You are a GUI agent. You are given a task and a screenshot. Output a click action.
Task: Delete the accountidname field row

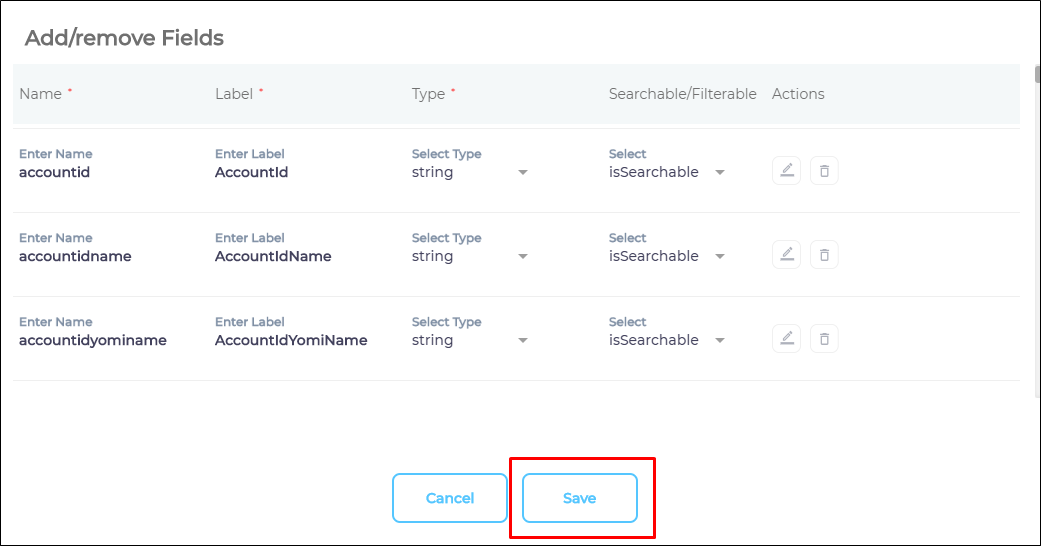[x=824, y=255]
